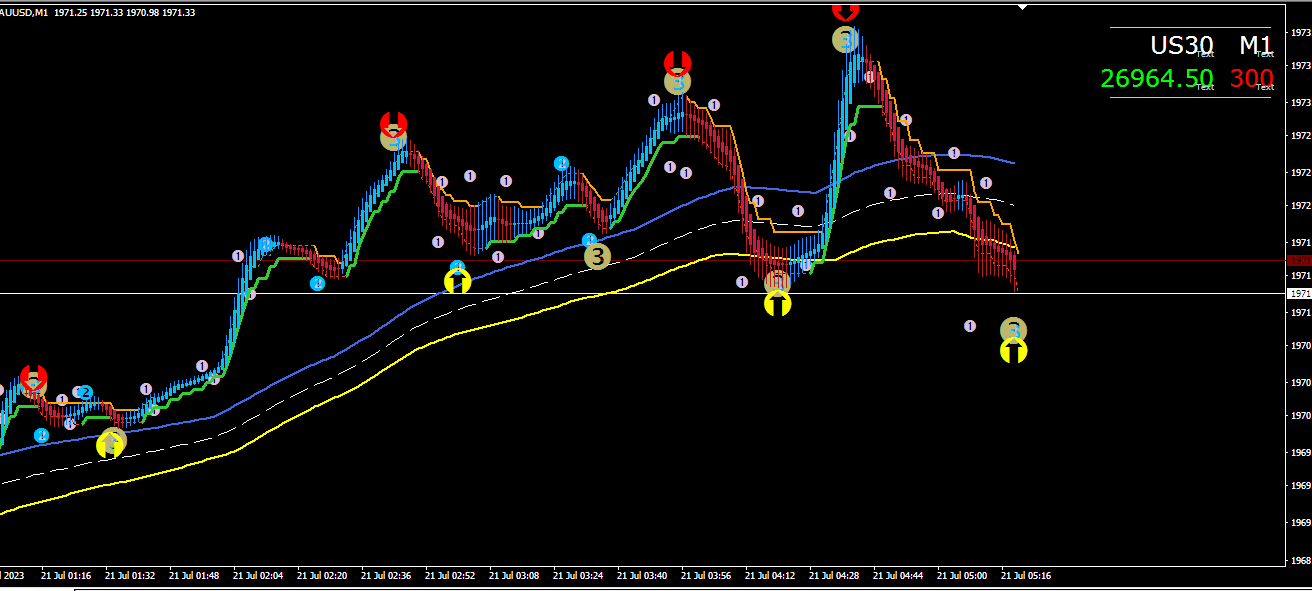Click the yellow up-arrow signal near 04:12

[778, 303]
